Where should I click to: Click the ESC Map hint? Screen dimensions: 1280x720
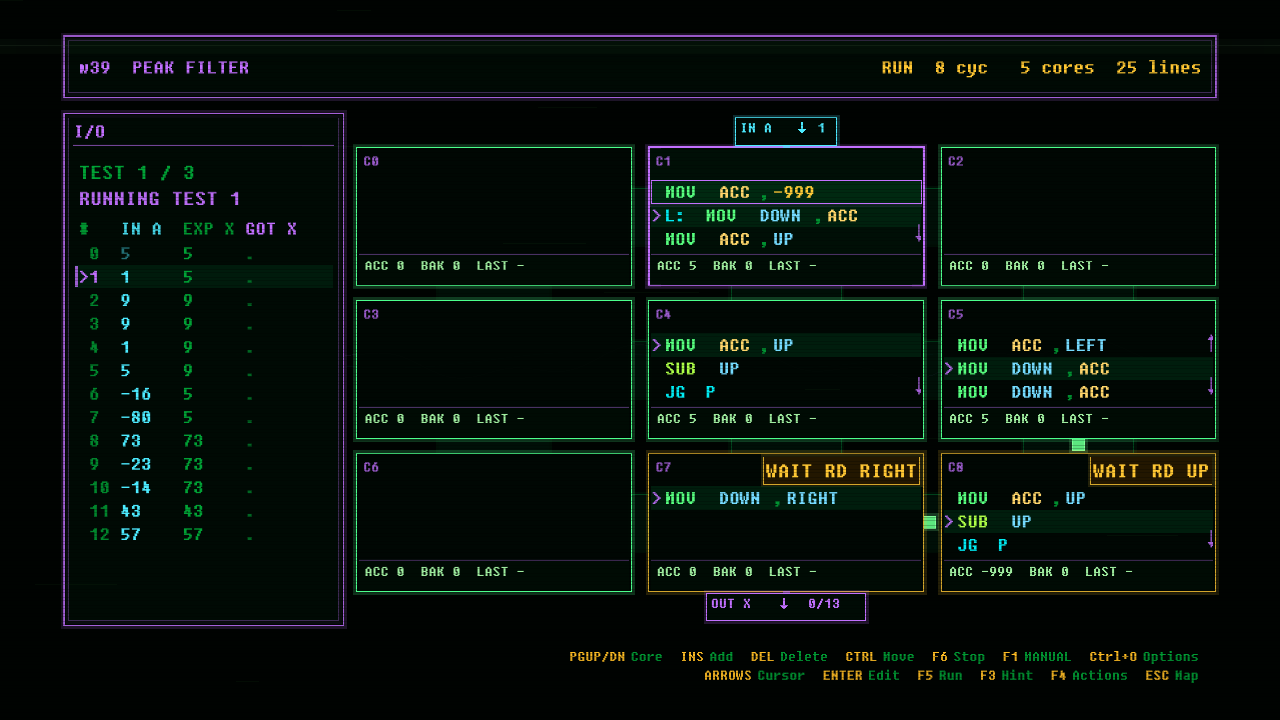click(1172, 676)
